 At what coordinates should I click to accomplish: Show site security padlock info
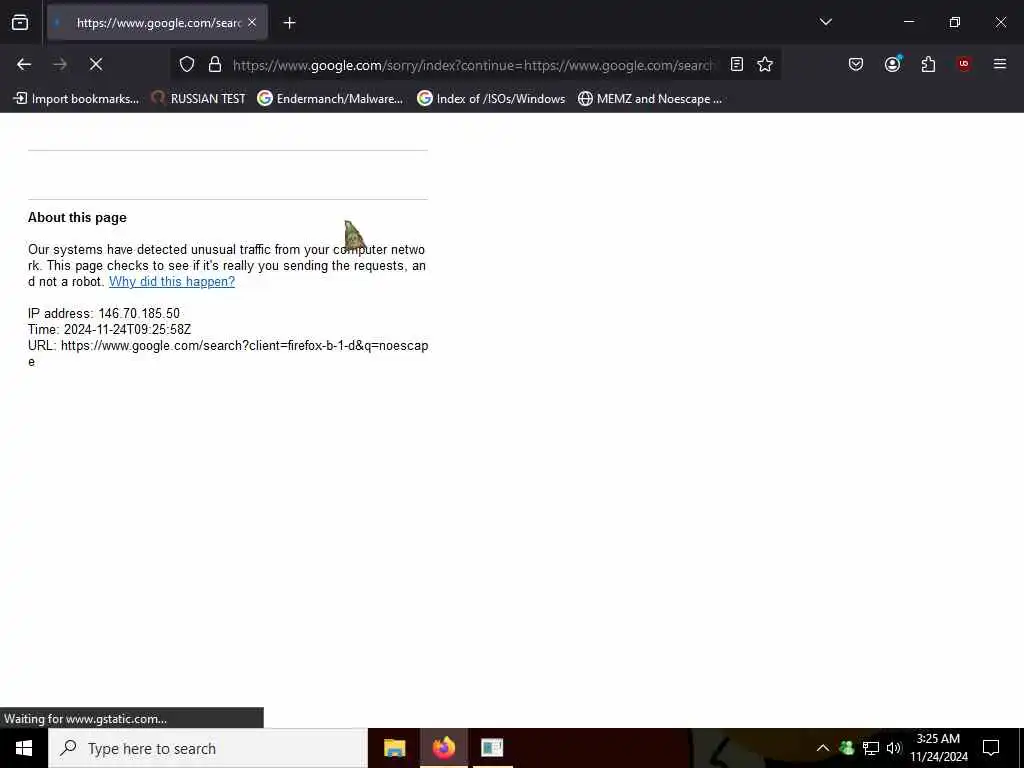[x=215, y=64]
